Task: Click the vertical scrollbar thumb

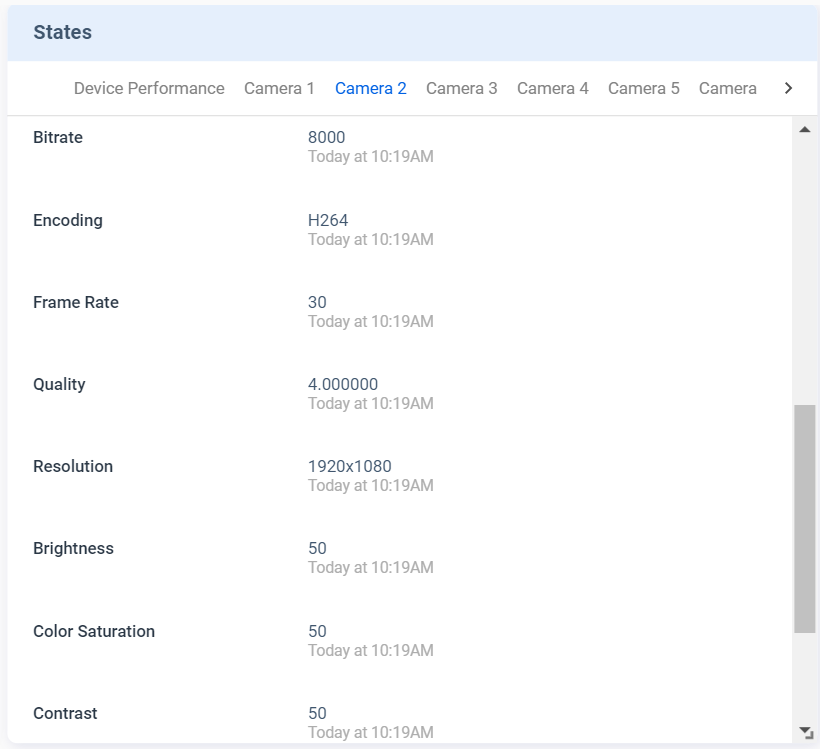Action: 805,518
